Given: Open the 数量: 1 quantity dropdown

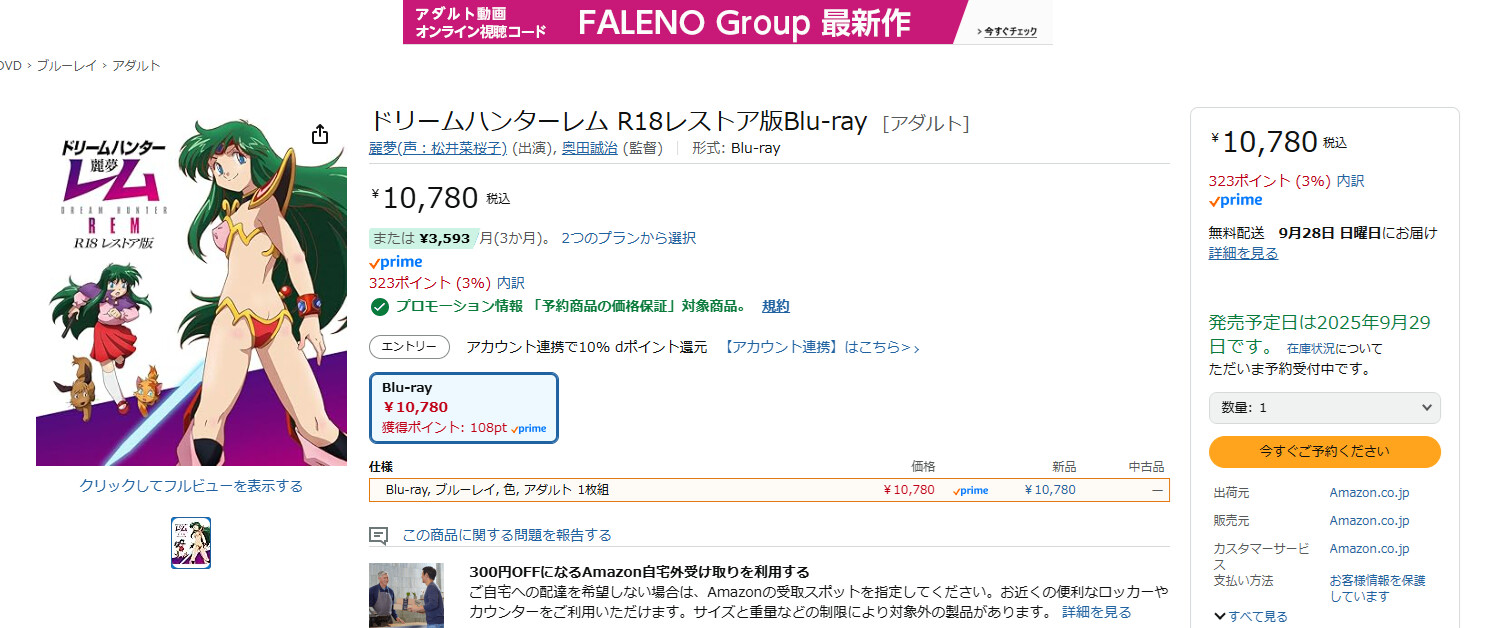Looking at the screenshot, I should (x=1325, y=408).
